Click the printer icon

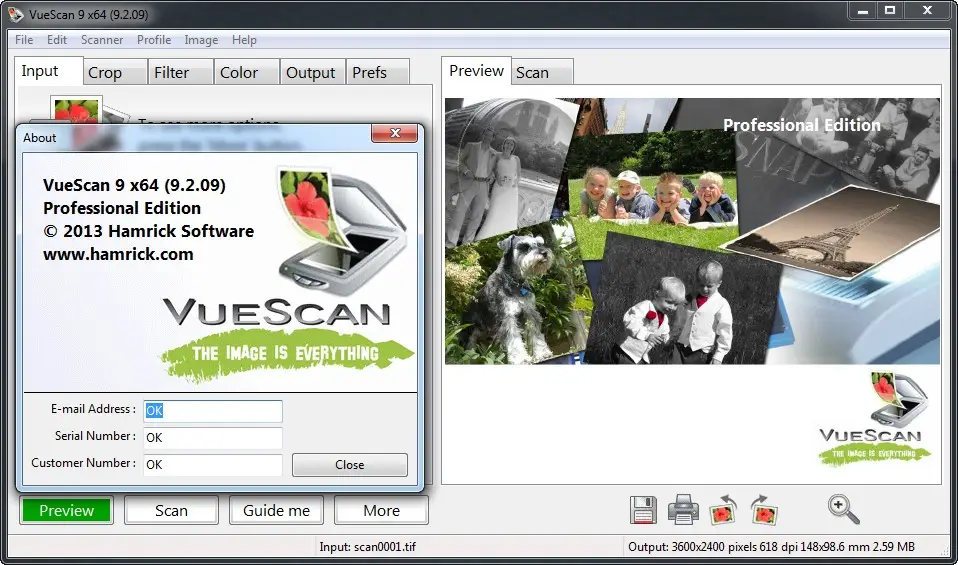click(x=683, y=509)
